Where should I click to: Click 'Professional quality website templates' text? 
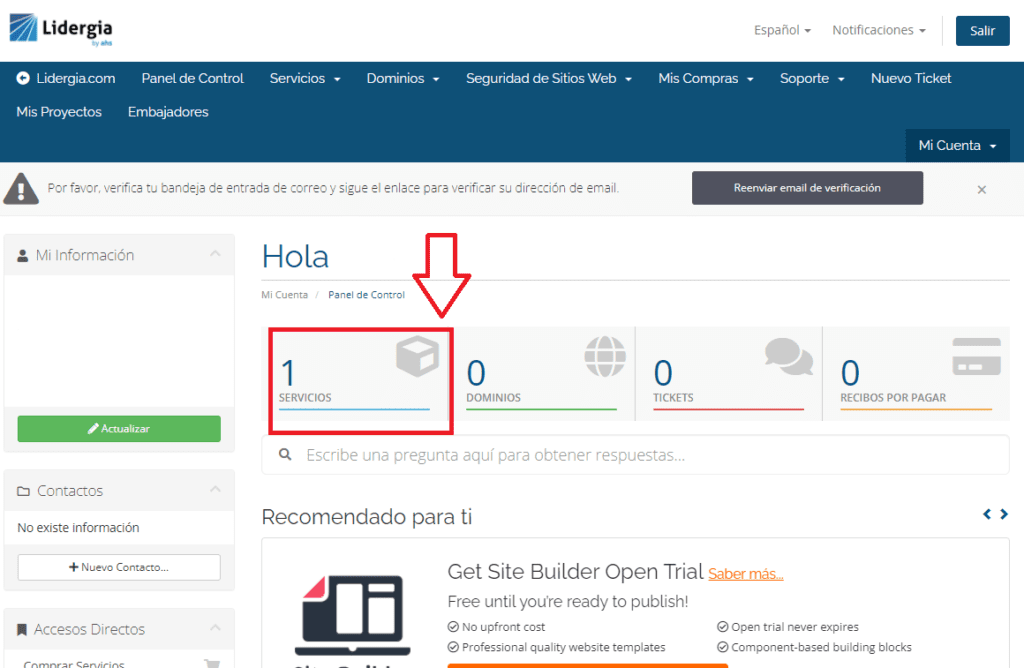coord(564,647)
